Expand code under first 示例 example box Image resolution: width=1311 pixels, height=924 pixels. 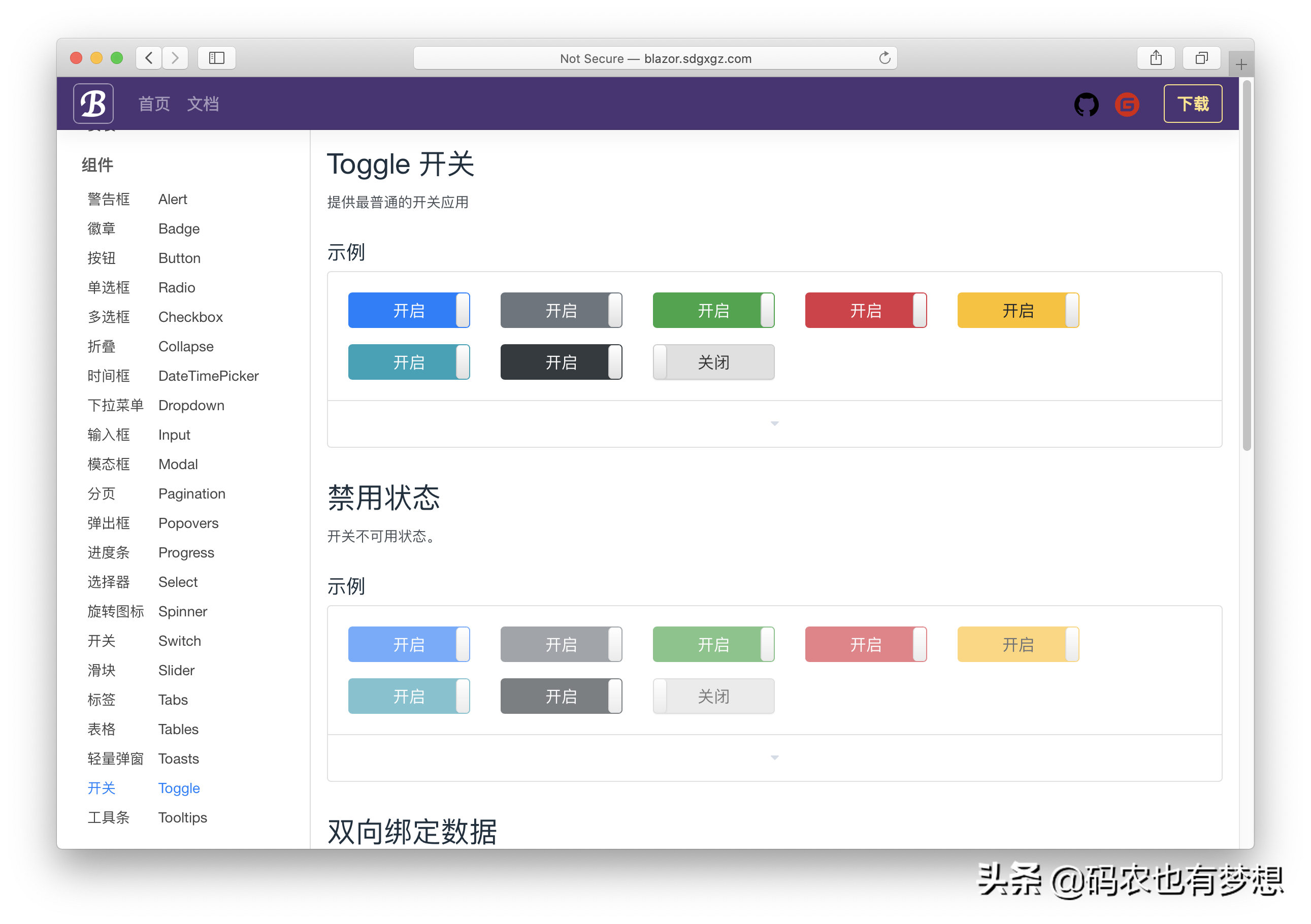tap(774, 424)
